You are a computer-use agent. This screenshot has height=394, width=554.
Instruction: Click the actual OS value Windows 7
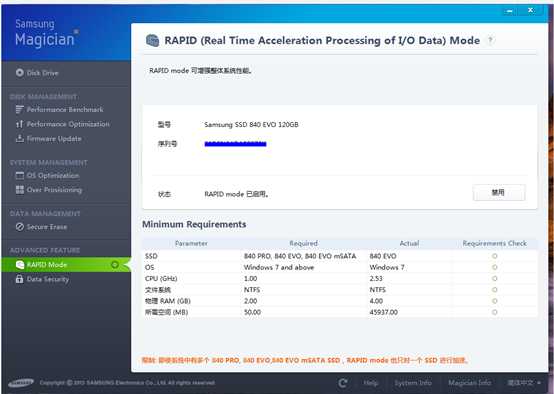point(387,267)
